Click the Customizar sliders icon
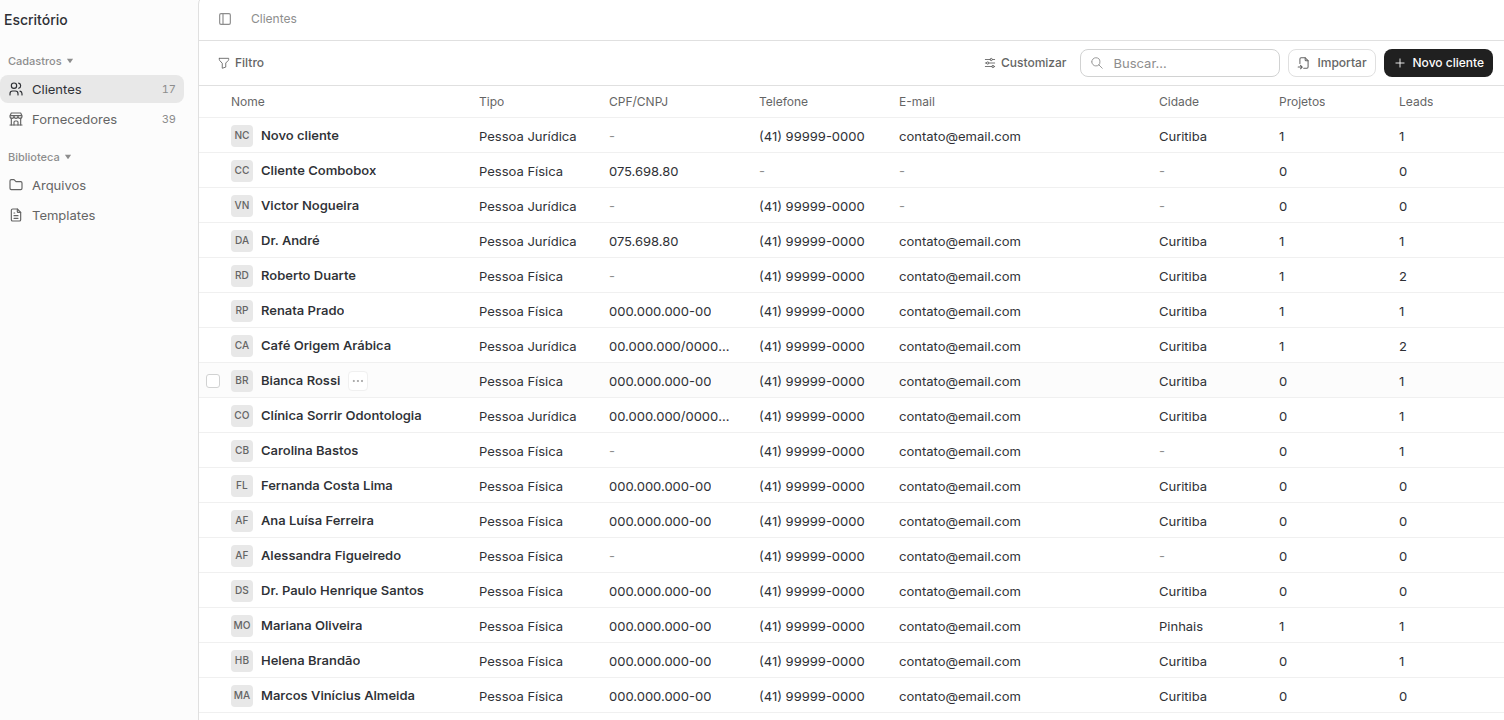 990,63
